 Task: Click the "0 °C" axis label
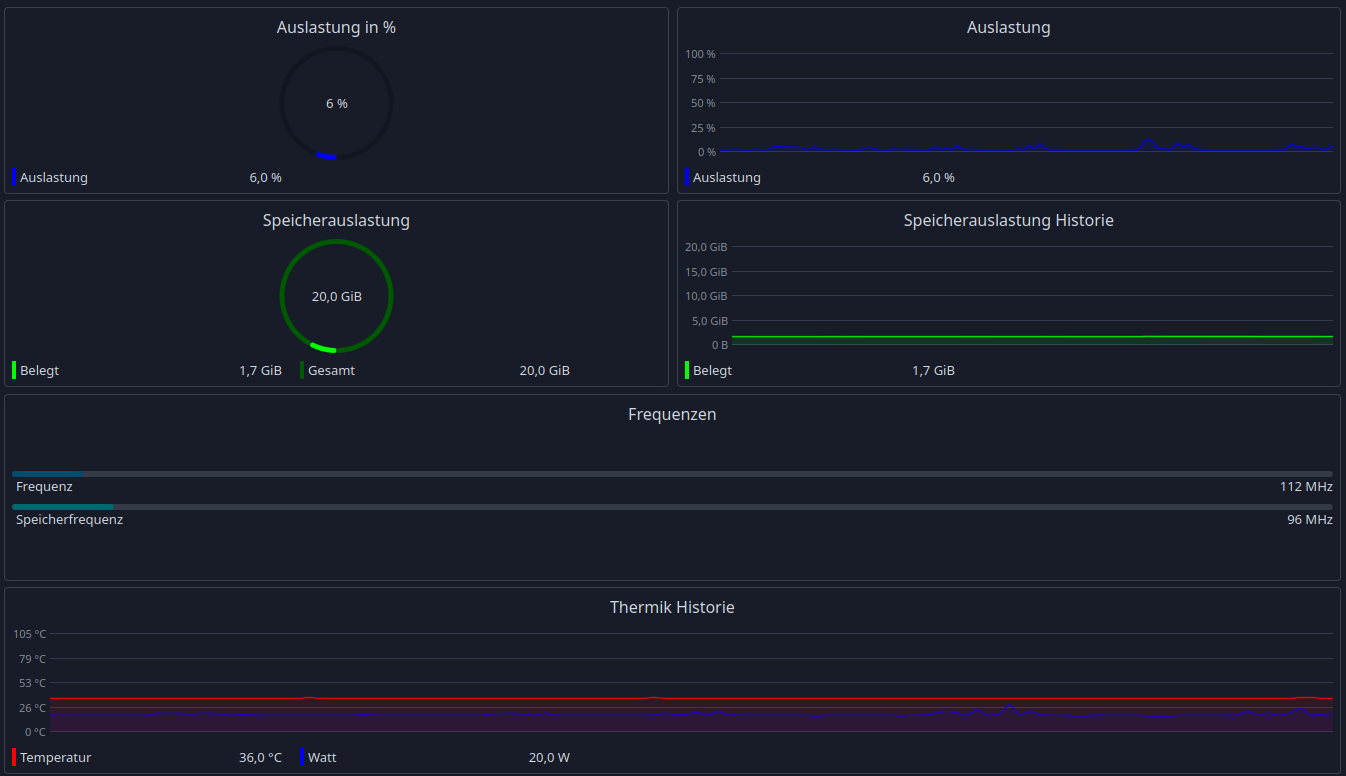tap(36, 732)
